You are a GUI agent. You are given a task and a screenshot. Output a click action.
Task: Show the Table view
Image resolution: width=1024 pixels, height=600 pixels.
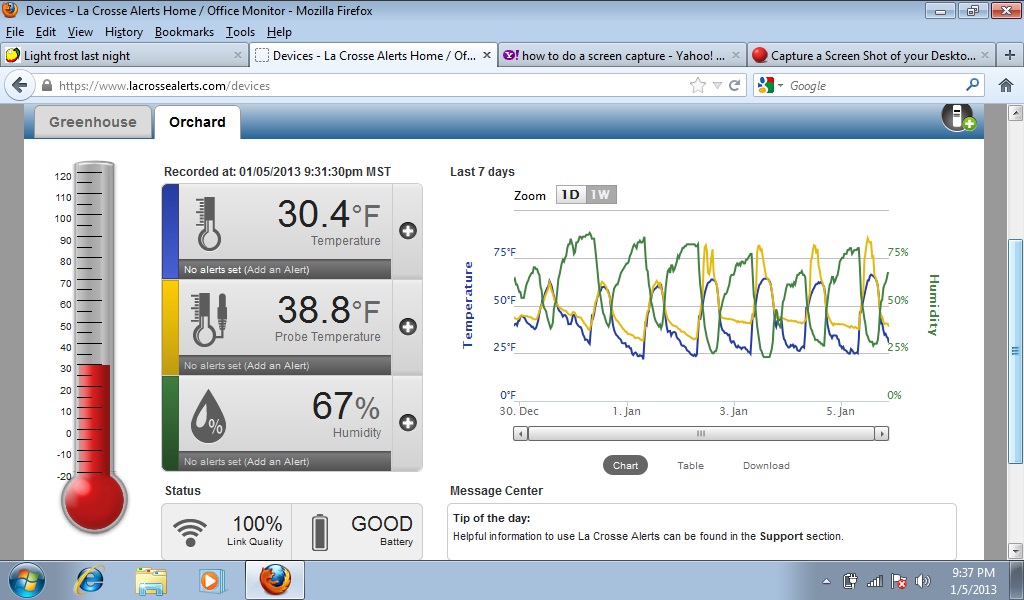690,466
